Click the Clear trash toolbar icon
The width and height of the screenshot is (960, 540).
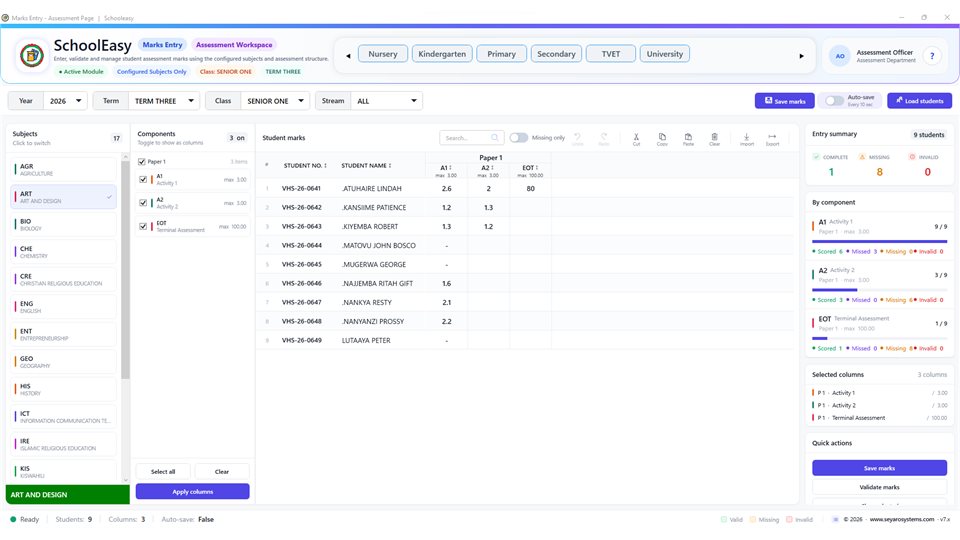point(714,137)
